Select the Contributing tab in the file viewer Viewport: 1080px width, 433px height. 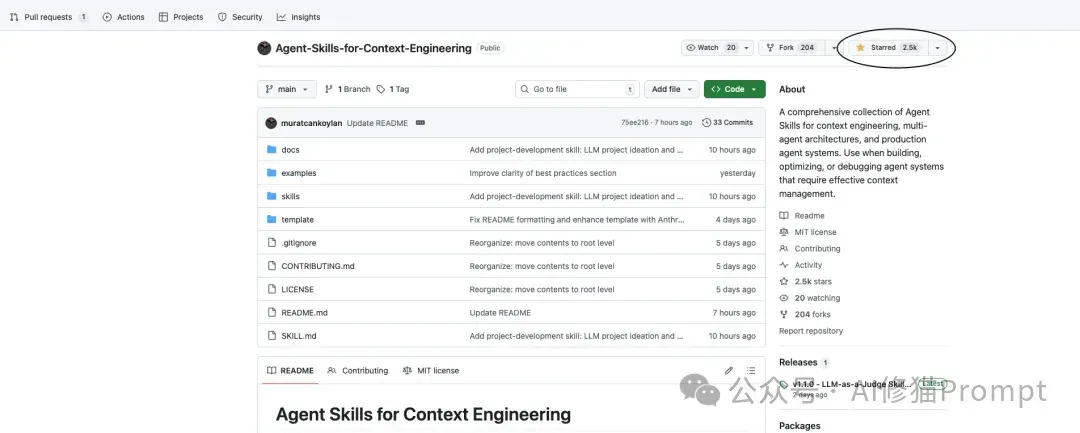click(358, 370)
